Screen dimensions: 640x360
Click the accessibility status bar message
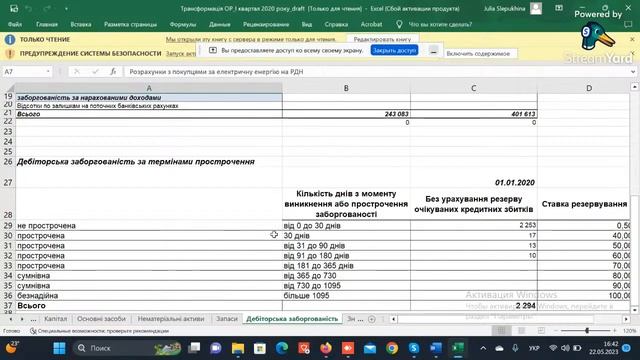coord(100,331)
